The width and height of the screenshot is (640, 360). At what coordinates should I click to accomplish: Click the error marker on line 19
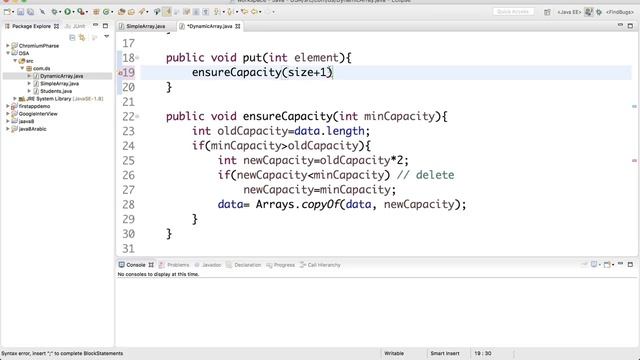coord(120,73)
